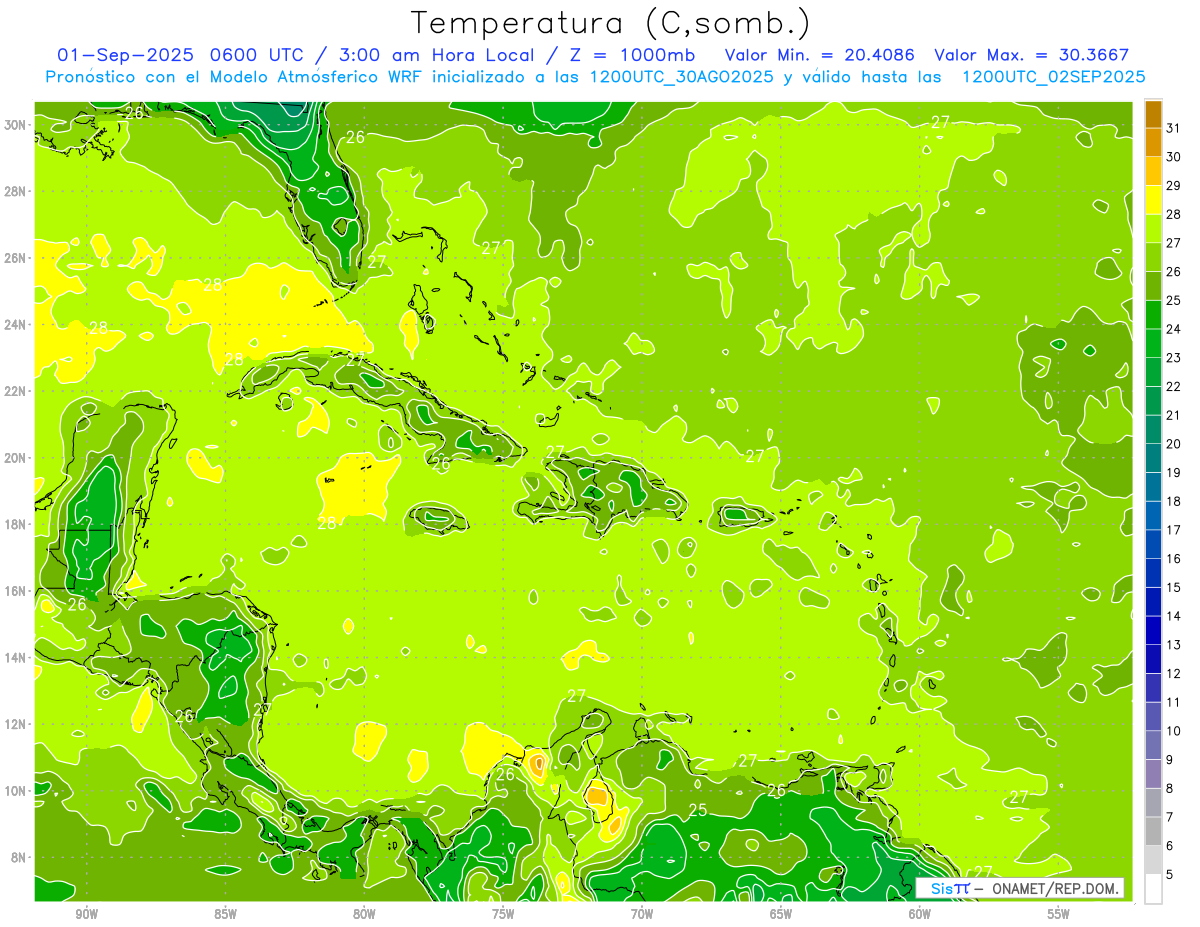This screenshot has width=1200, height=927.
Task: Click legend value '22' on the color scale
Action: click(x=1174, y=386)
